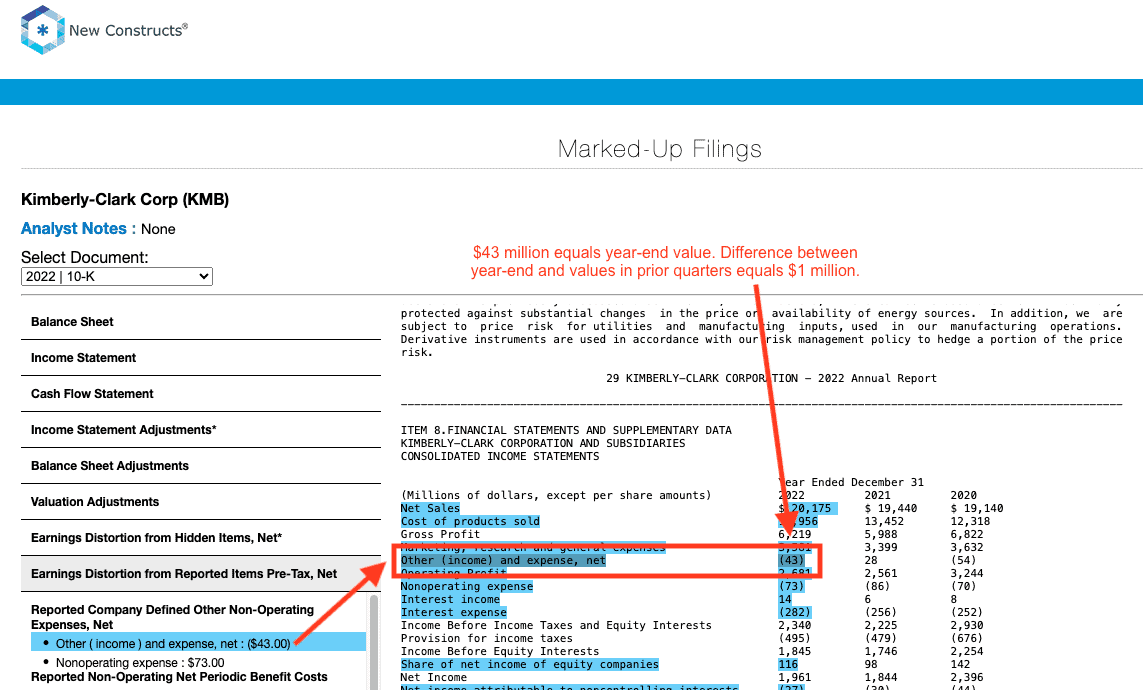Click the "2,396" net income value
This screenshot has width=1143, height=690.
[x=967, y=678]
